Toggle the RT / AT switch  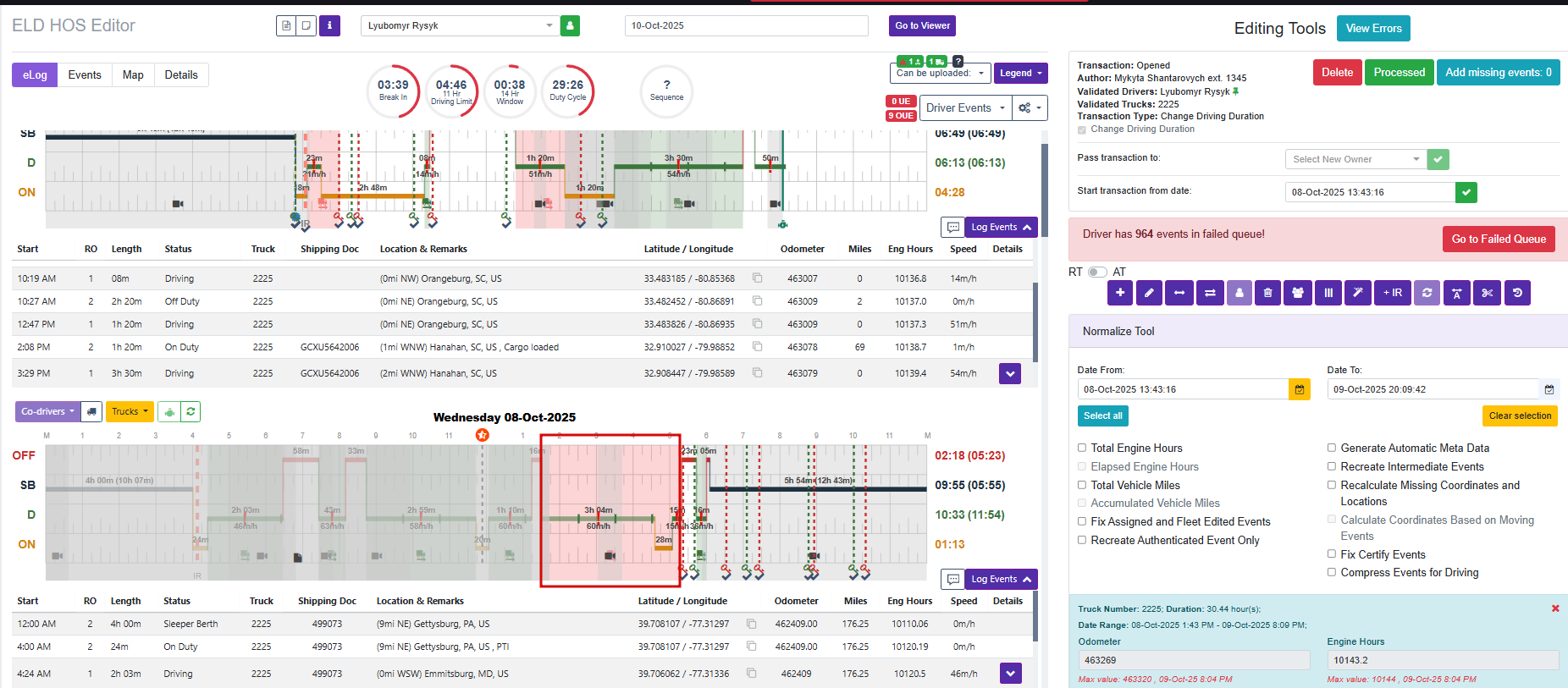pyautogui.click(x=1097, y=272)
